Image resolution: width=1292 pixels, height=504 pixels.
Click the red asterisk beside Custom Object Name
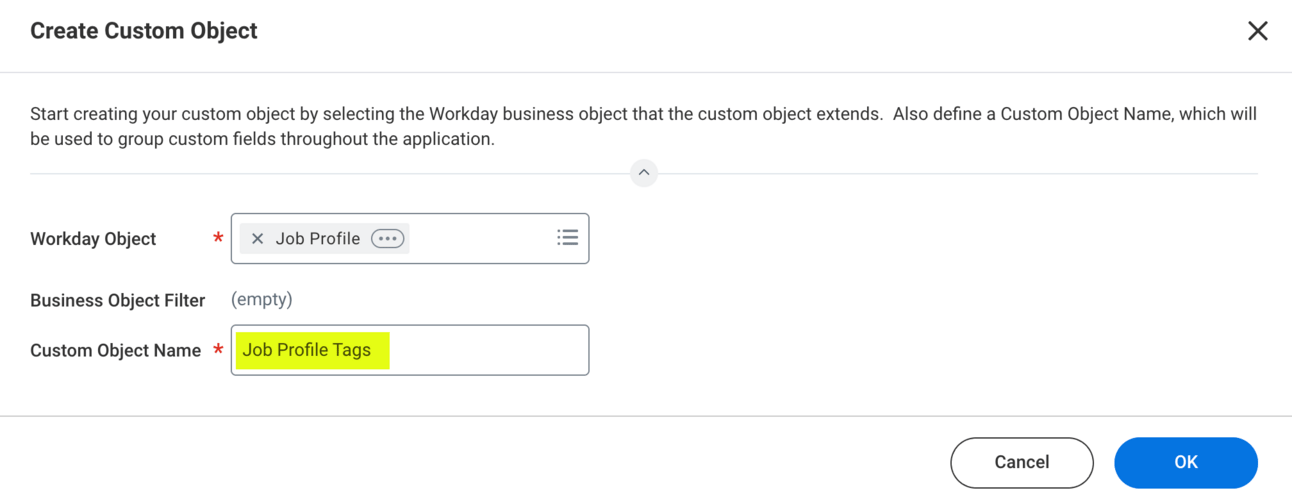[218, 349]
